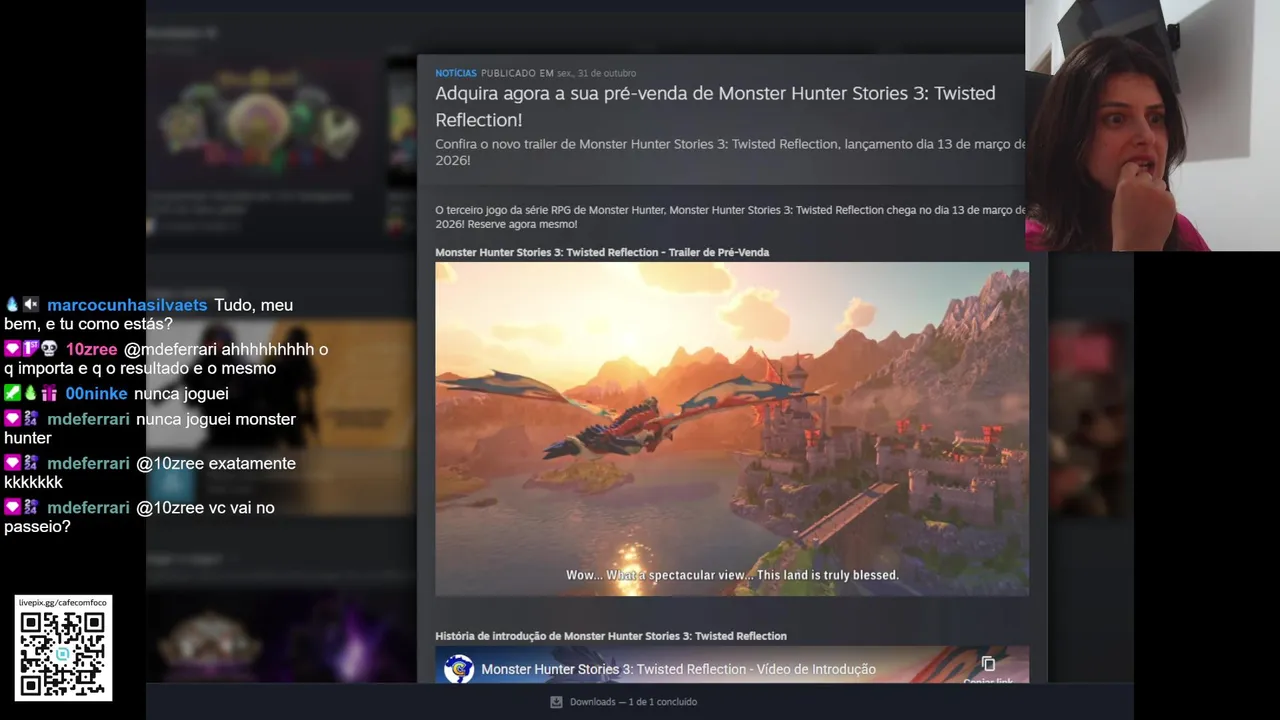Click the streamer webcam overlay

1152,125
